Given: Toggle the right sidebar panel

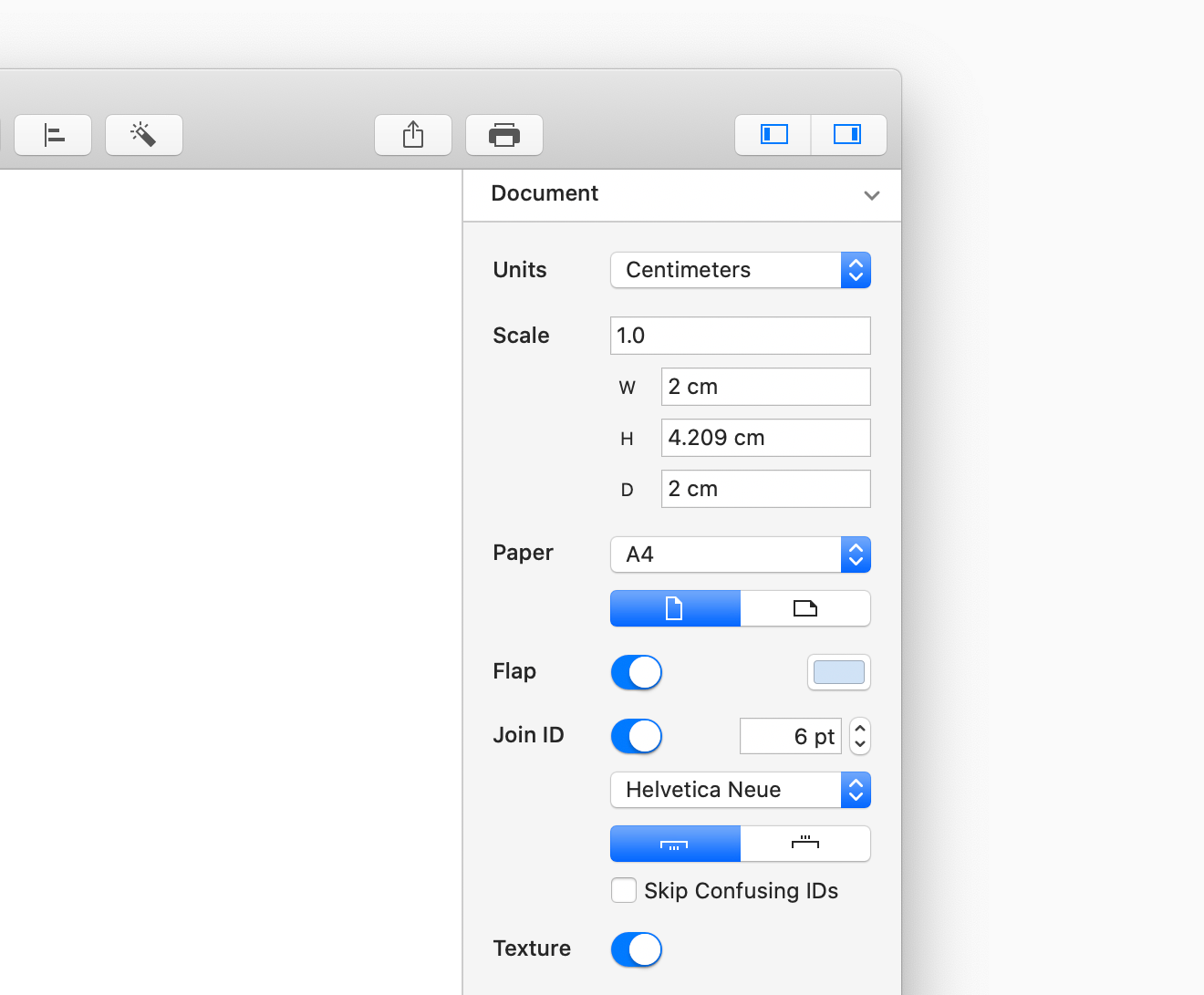Looking at the screenshot, I should click(x=848, y=135).
